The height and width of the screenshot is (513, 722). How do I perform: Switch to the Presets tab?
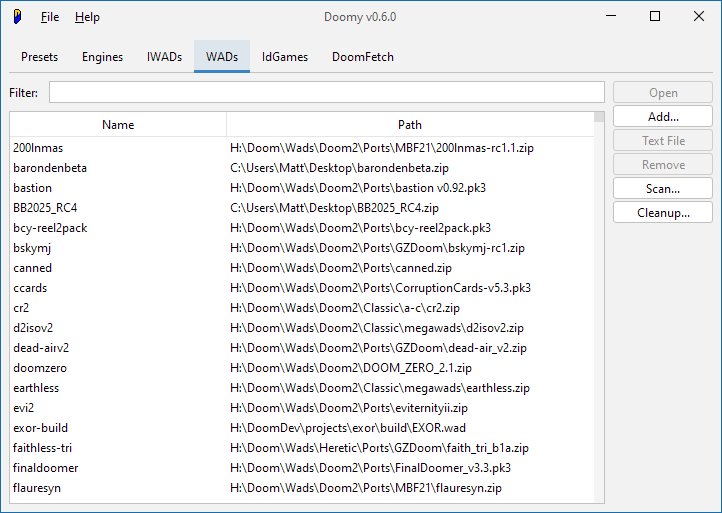tap(40, 57)
